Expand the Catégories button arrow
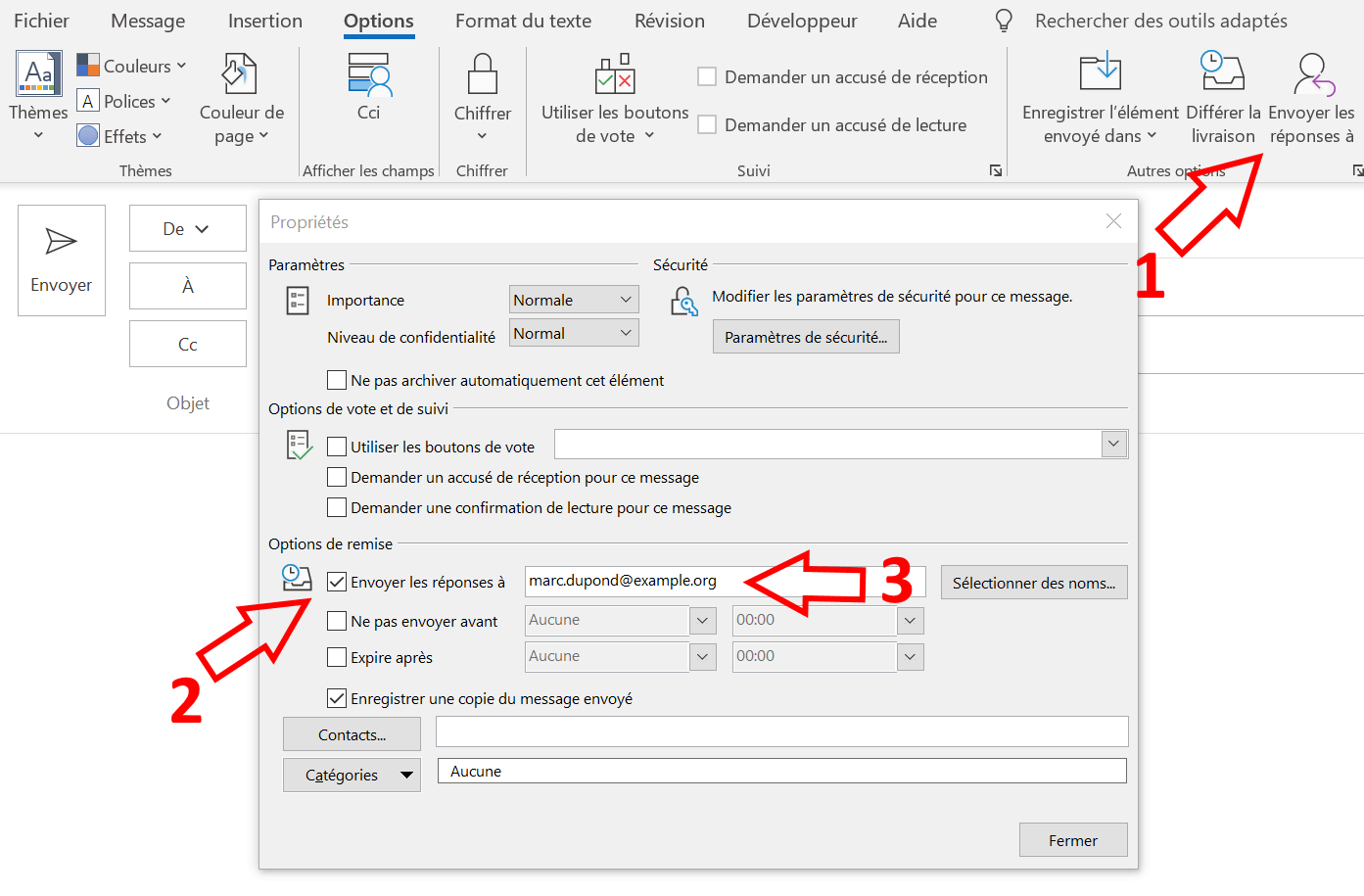Image resolution: width=1364 pixels, height=896 pixels. tap(406, 776)
